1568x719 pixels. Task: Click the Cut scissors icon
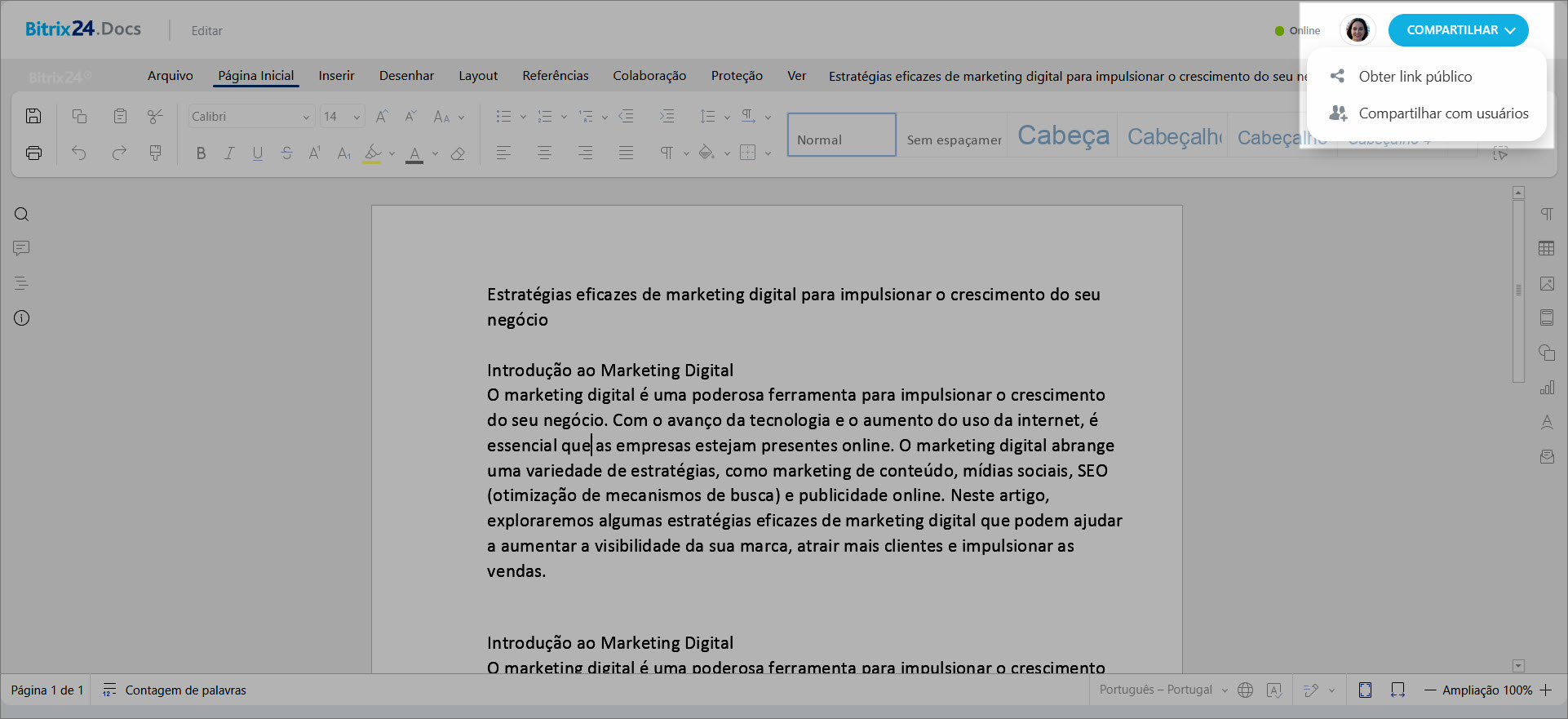pos(155,116)
